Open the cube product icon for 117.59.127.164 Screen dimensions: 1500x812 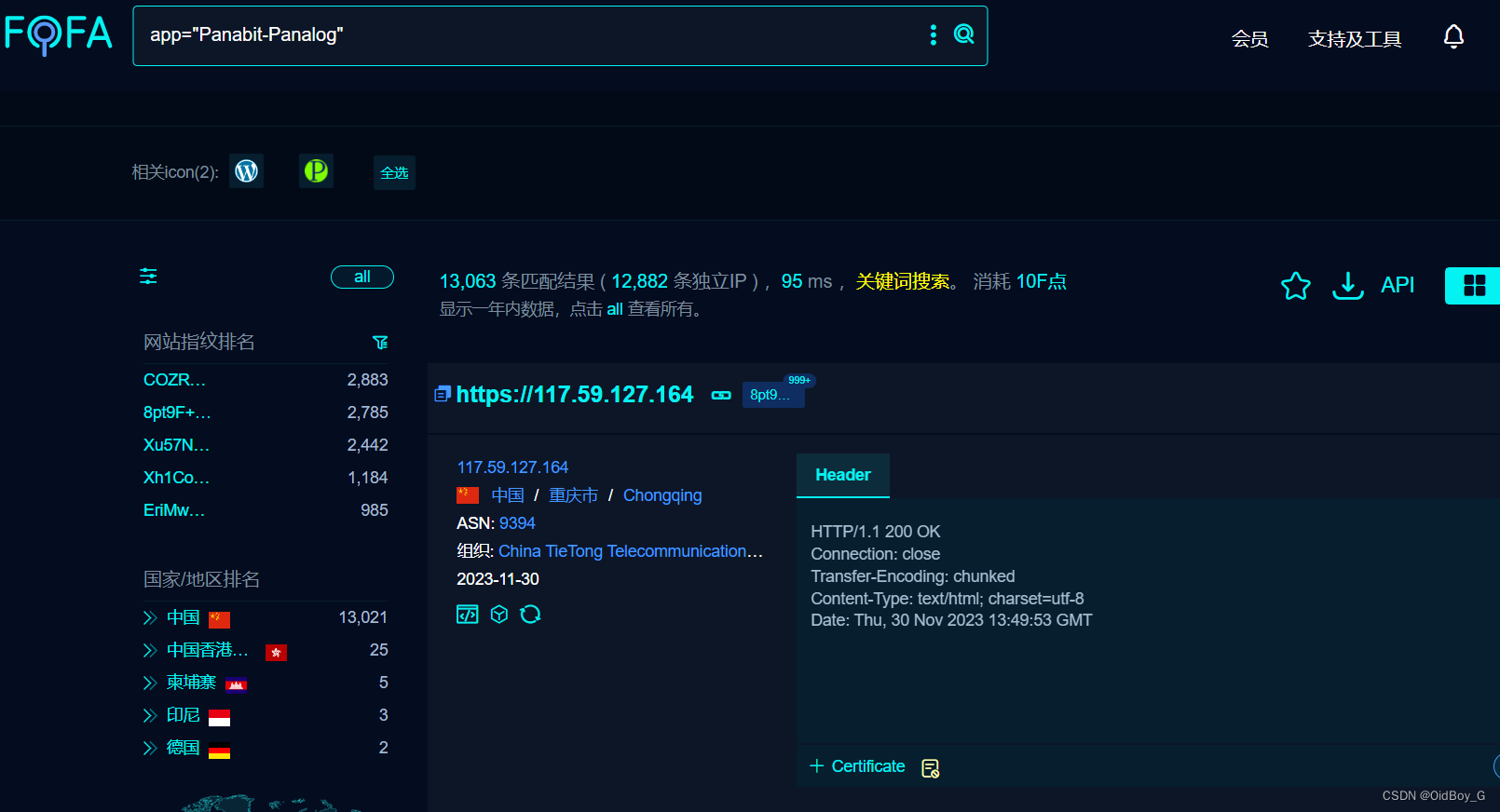click(499, 615)
